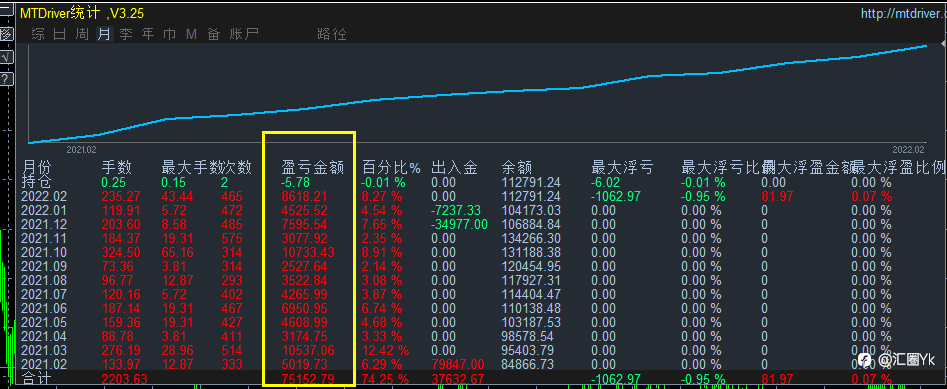947x389 pixels.
Task: Click profit value 10733.43
Action: click(307, 252)
